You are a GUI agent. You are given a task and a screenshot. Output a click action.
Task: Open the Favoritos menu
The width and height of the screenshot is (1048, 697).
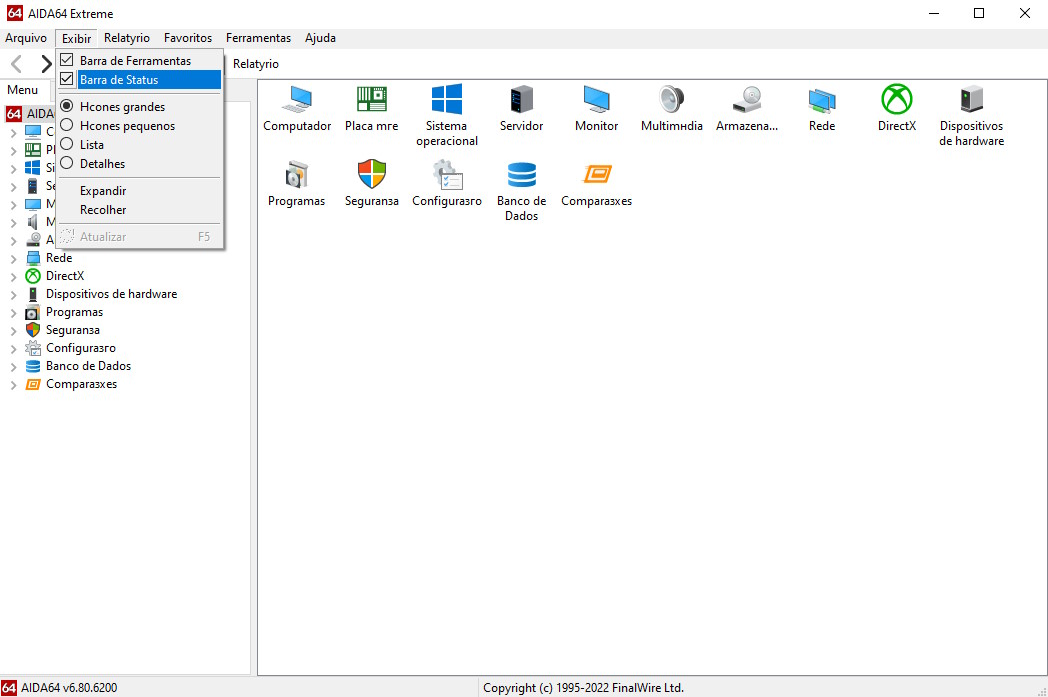pyautogui.click(x=188, y=38)
